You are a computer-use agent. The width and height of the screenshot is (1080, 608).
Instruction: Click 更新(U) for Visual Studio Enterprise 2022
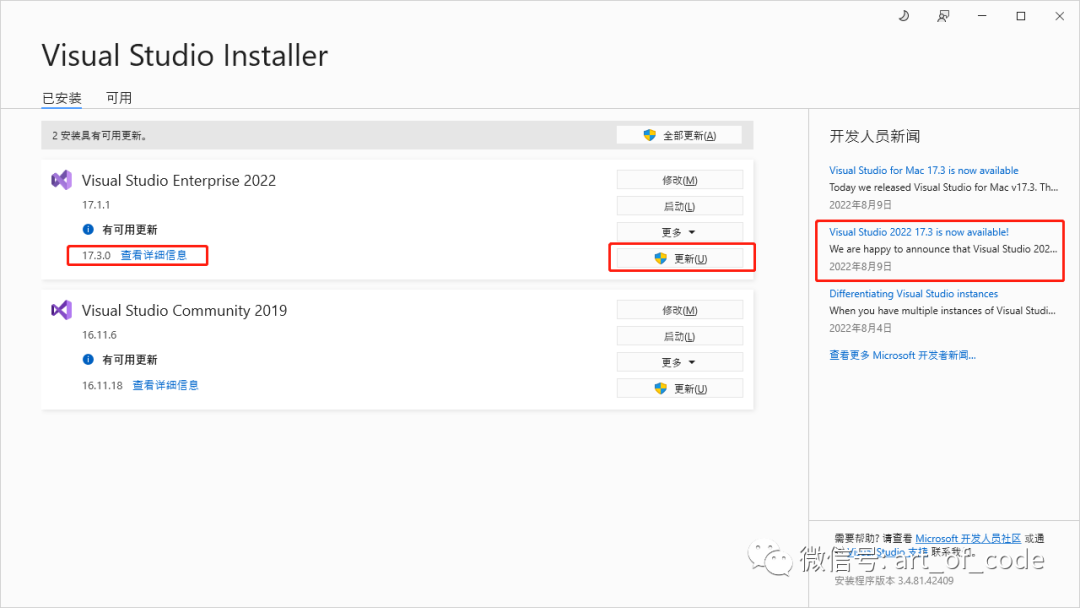pos(680,258)
